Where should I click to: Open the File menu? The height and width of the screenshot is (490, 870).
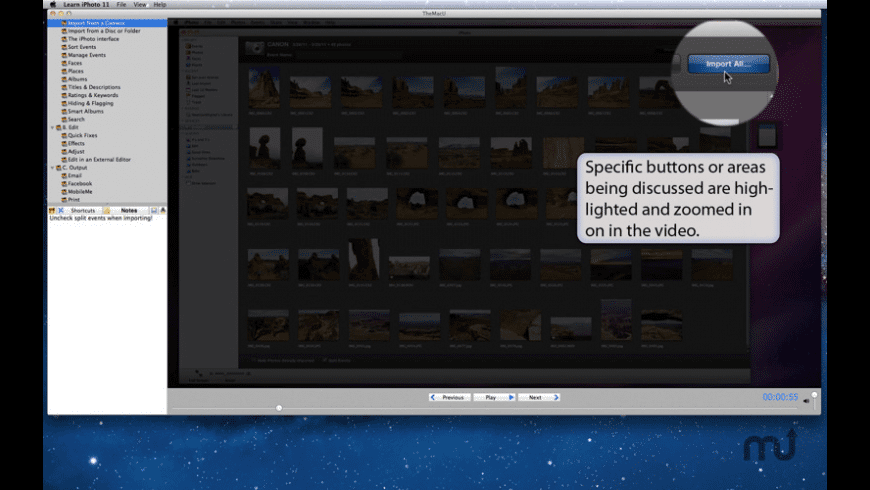point(121,4)
